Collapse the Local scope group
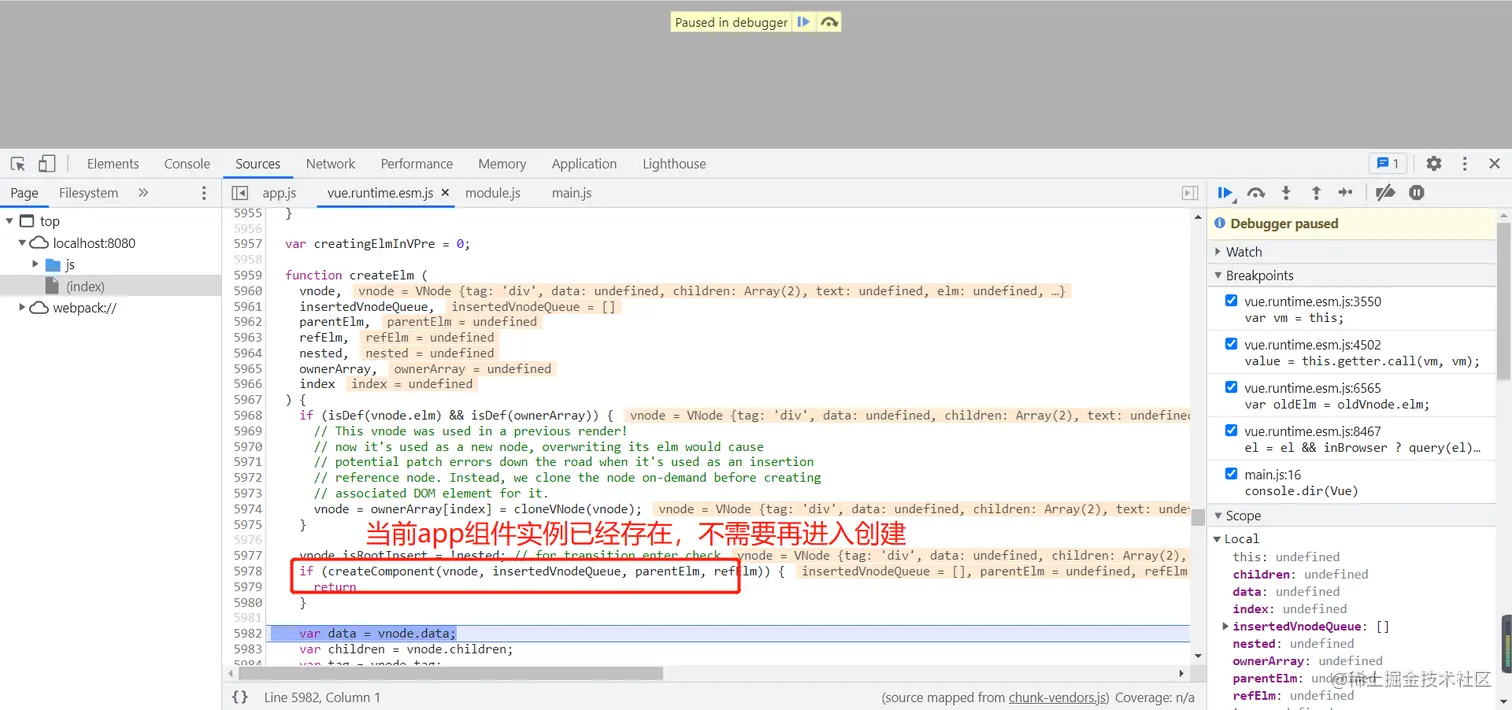The image size is (1512, 710). click(1218, 539)
